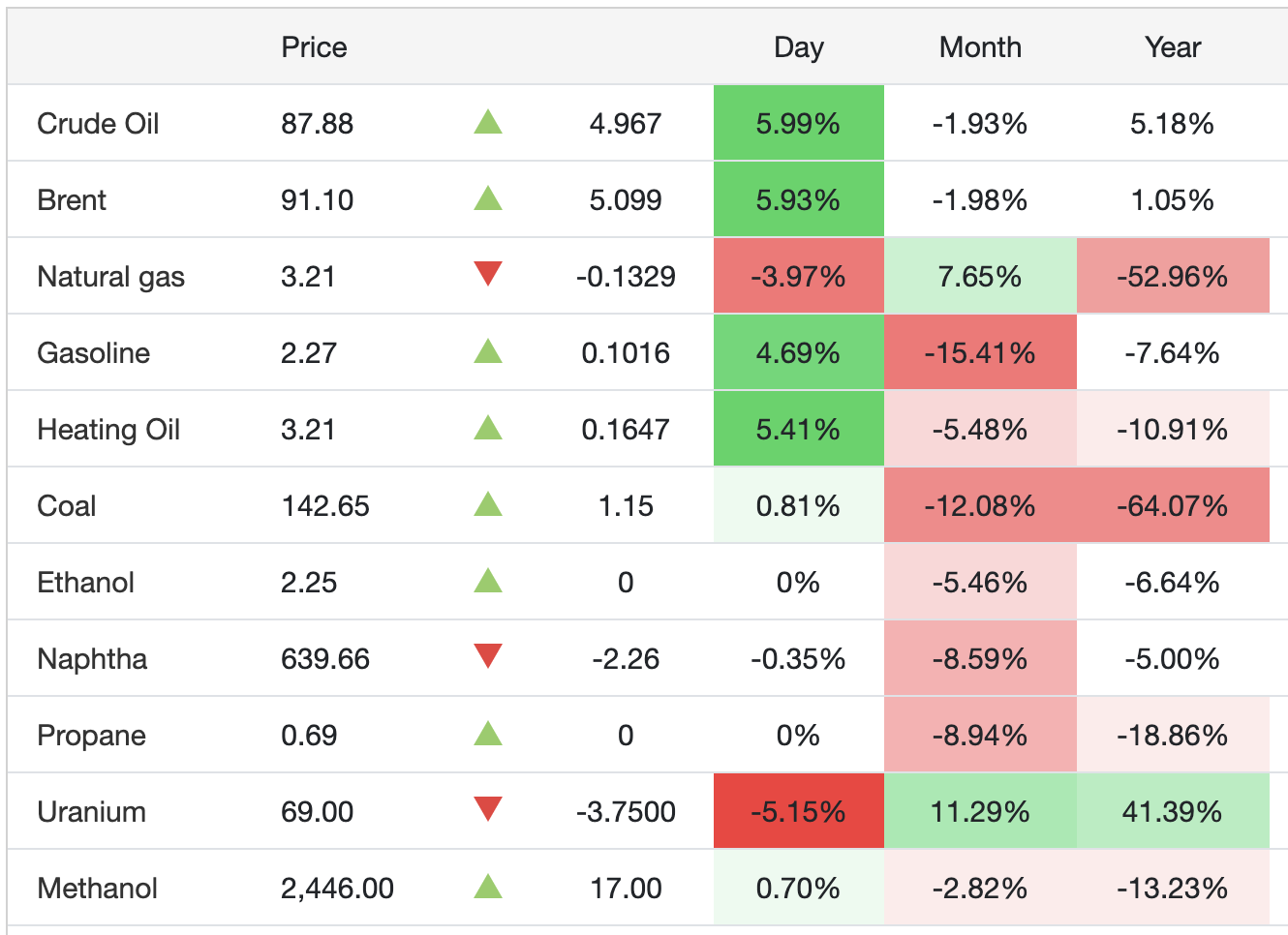Viewport: 1288px width, 935px height.
Task: Open the Methanol commodity link
Action: coord(97,889)
